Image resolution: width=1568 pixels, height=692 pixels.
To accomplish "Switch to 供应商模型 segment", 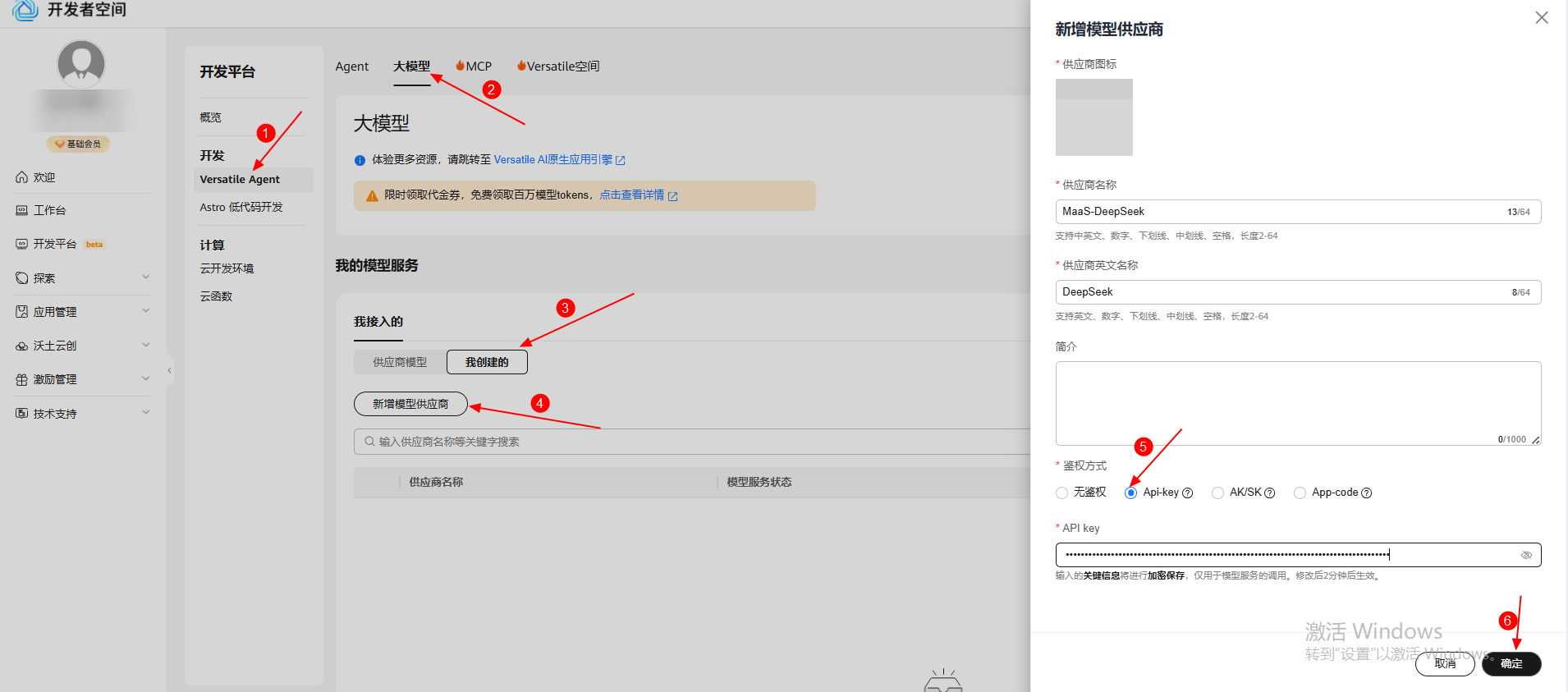I will click(400, 362).
